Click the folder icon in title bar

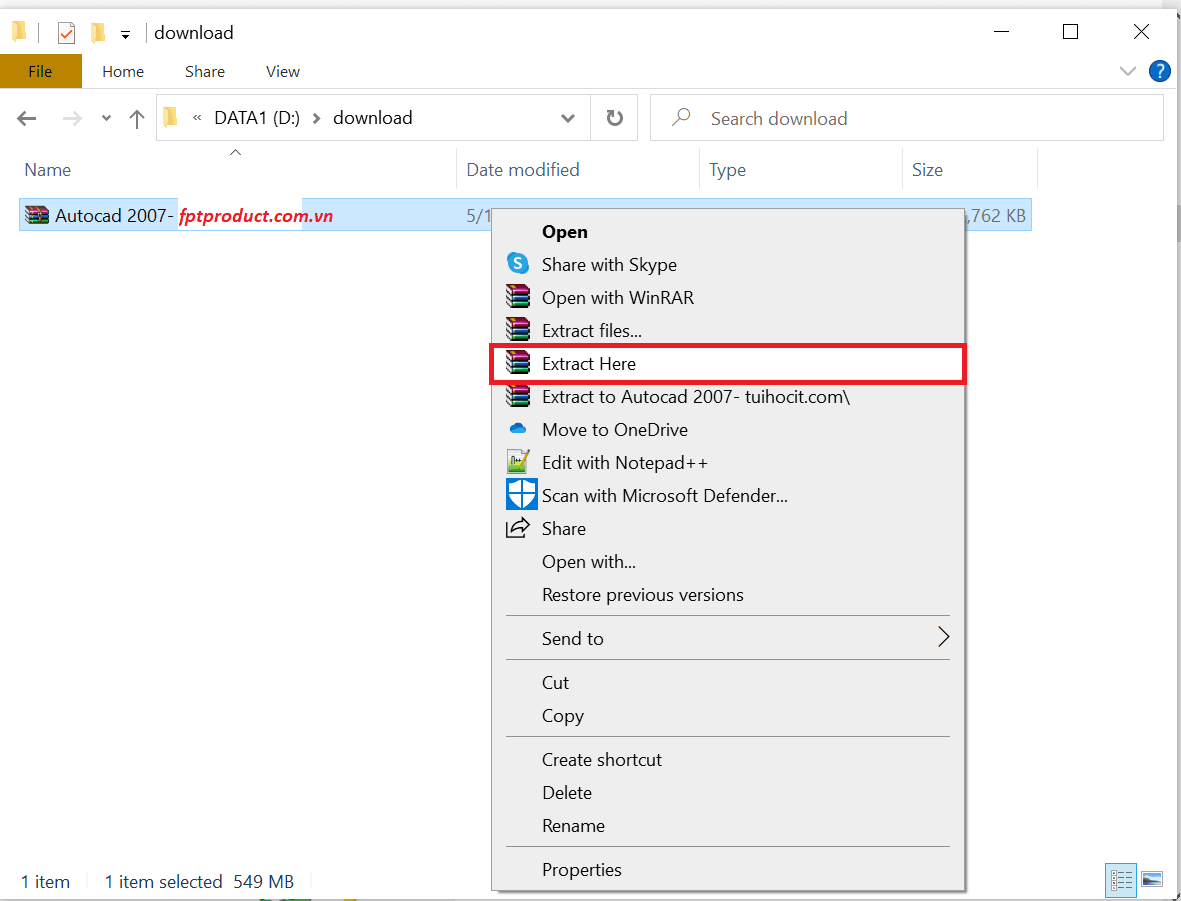(20, 32)
